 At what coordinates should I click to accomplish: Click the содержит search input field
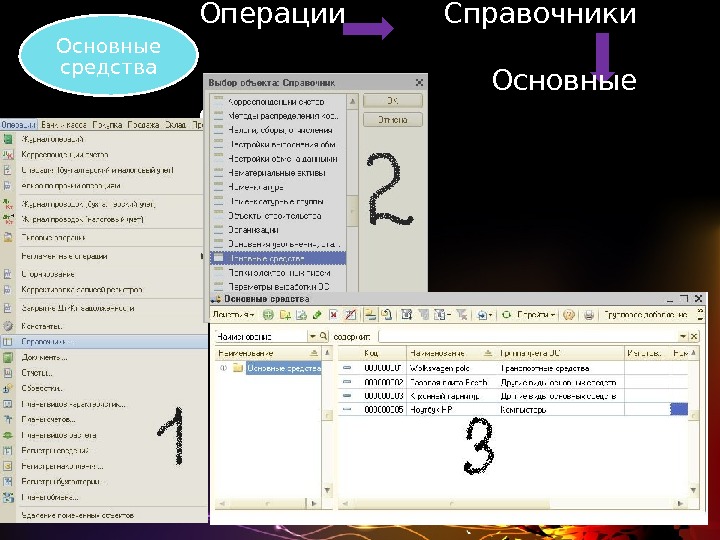tap(528, 337)
